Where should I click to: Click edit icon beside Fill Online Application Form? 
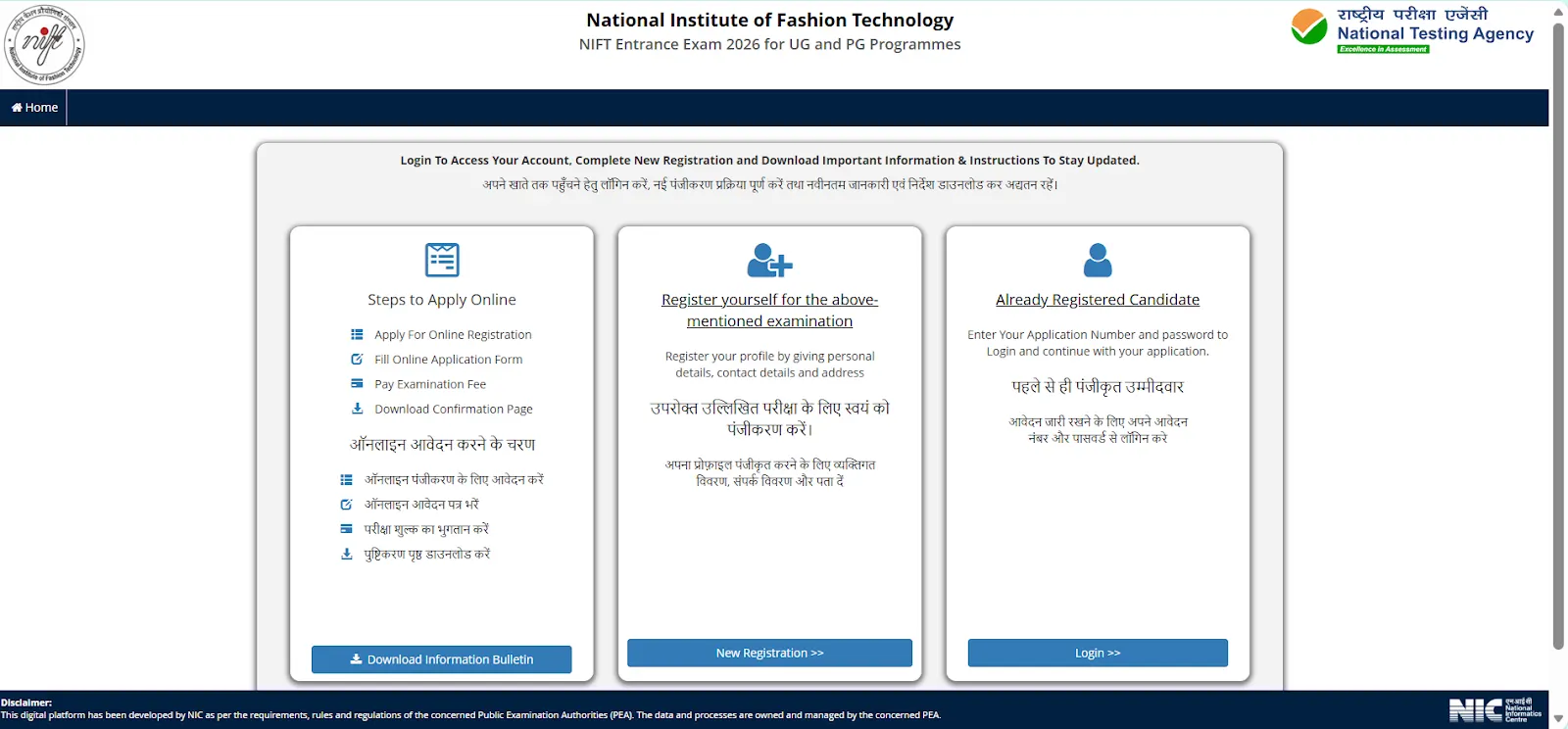[x=357, y=359]
